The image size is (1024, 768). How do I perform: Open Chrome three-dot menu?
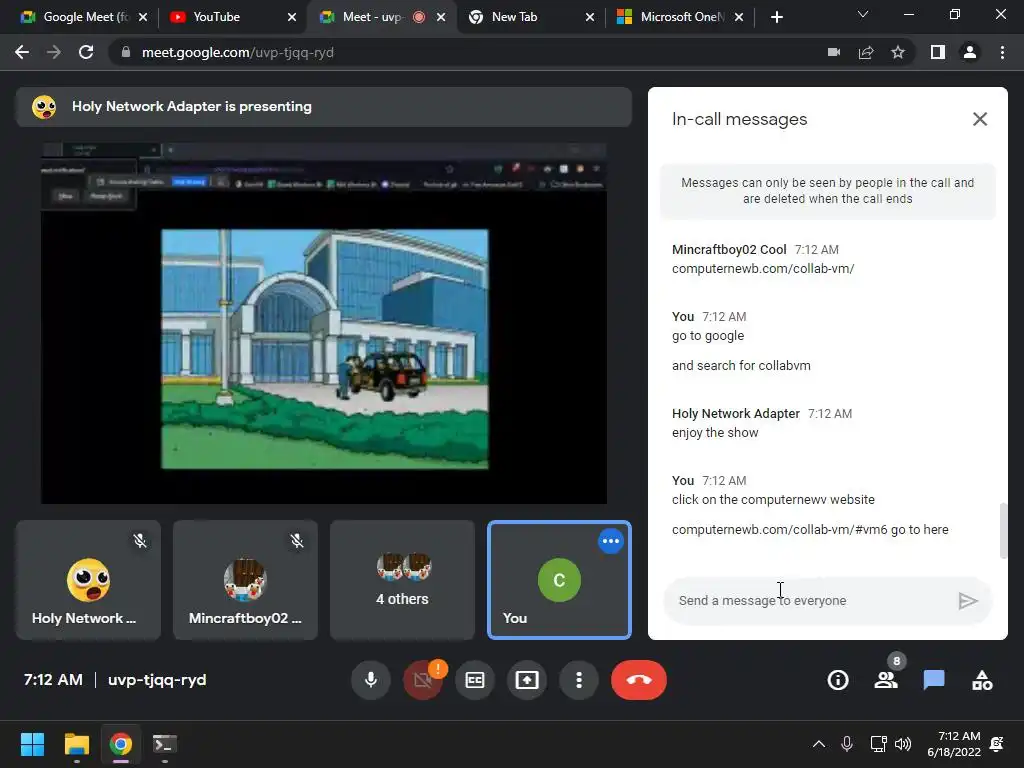click(1002, 52)
